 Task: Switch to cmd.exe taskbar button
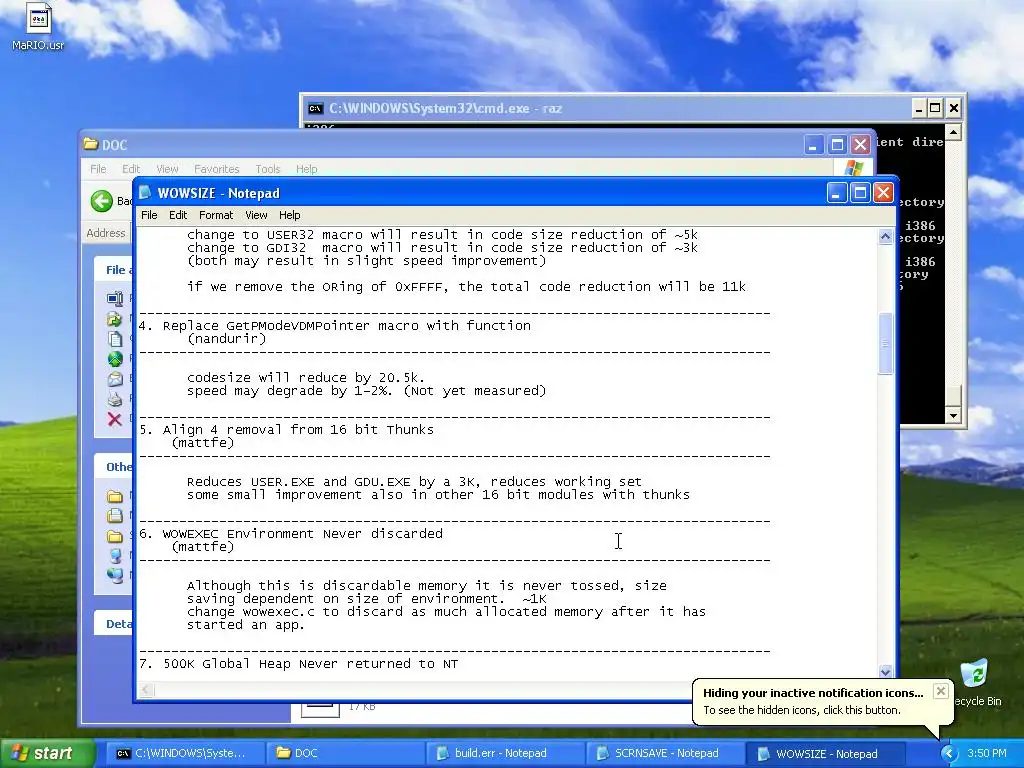tap(185, 753)
